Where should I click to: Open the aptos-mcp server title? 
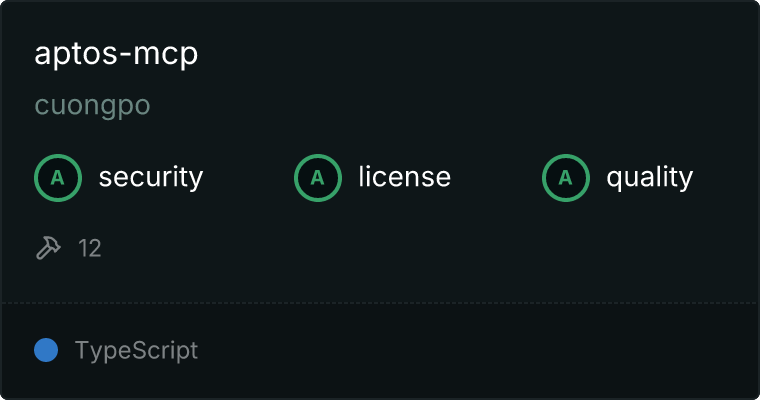116,54
